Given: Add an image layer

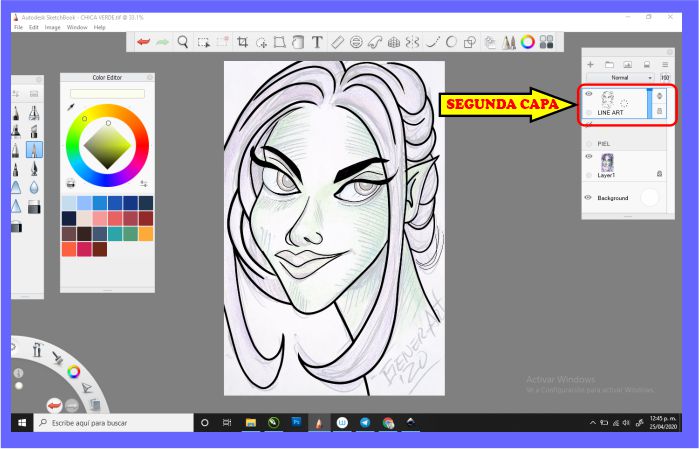Looking at the screenshot, I should coord(627,65).
